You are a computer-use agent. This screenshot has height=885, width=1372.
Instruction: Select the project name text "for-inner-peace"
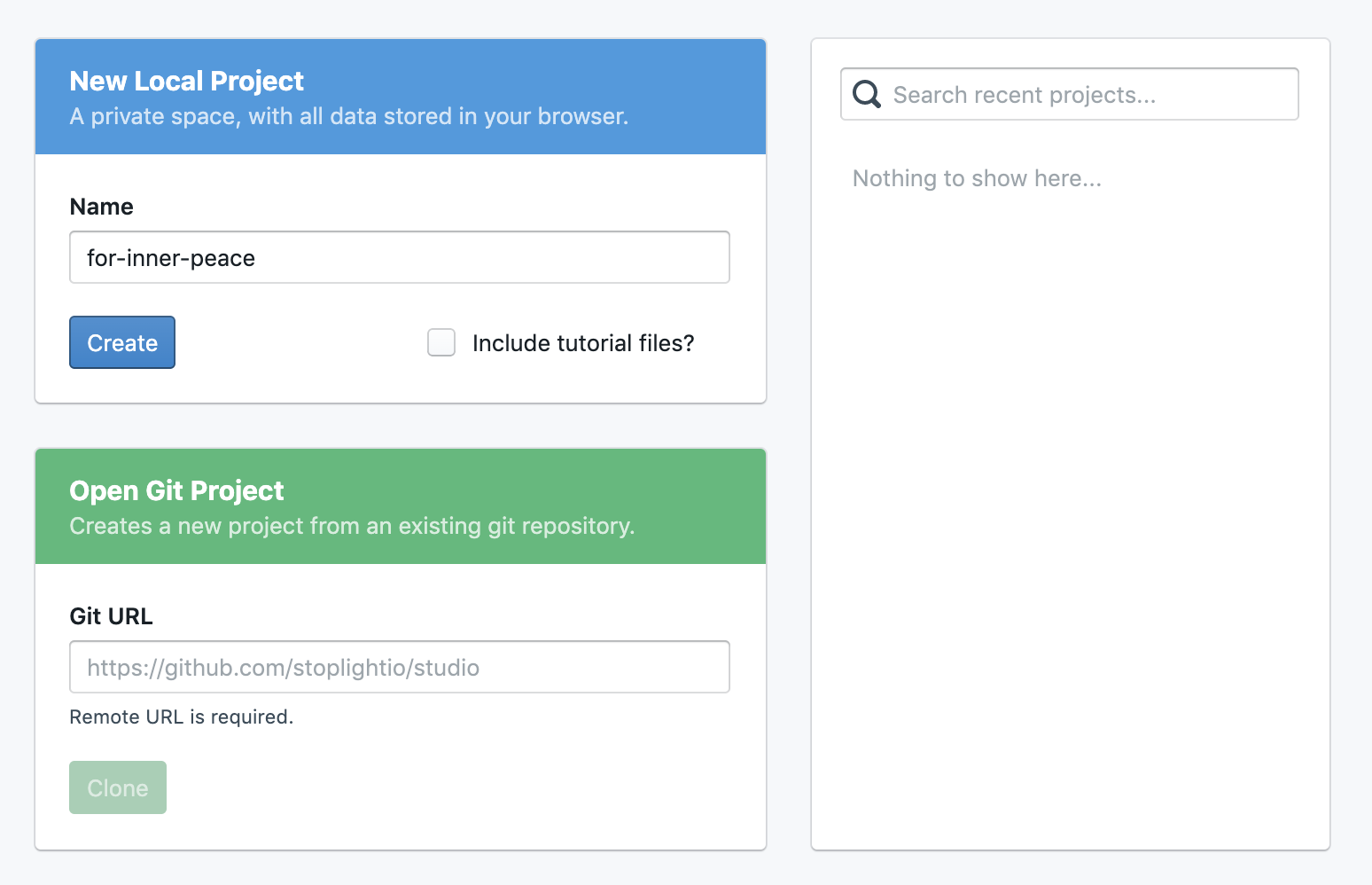pyautogui.click(x=169, y=257)
